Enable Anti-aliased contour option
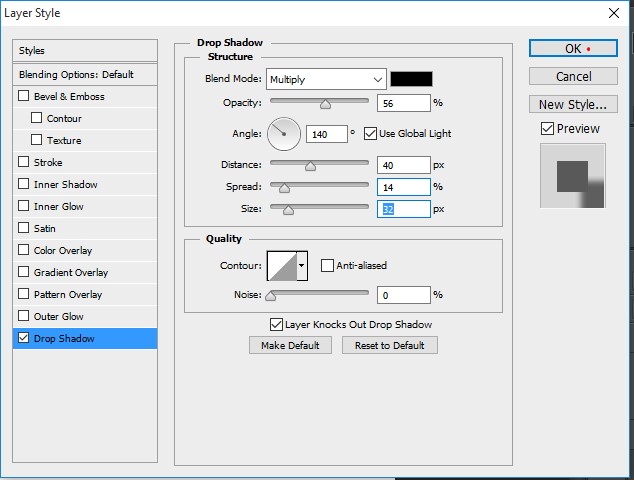The height and width of the screenshot is (480, 634). tap(327, 266)
